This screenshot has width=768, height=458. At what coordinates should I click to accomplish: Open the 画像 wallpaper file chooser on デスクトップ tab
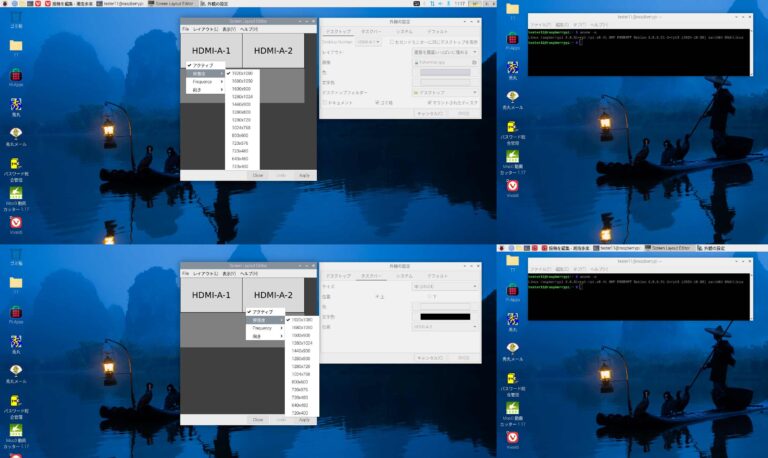coord(446,63)
